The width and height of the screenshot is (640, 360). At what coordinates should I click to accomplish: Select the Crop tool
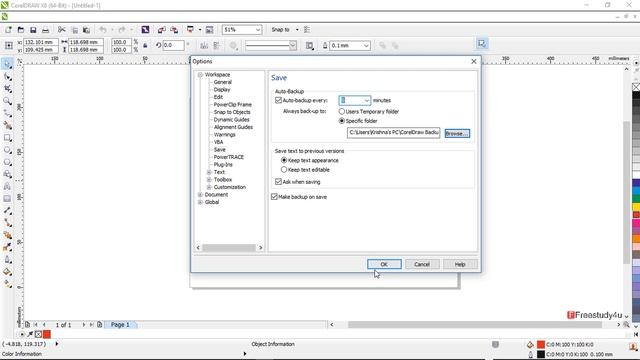tap(7, 89)
